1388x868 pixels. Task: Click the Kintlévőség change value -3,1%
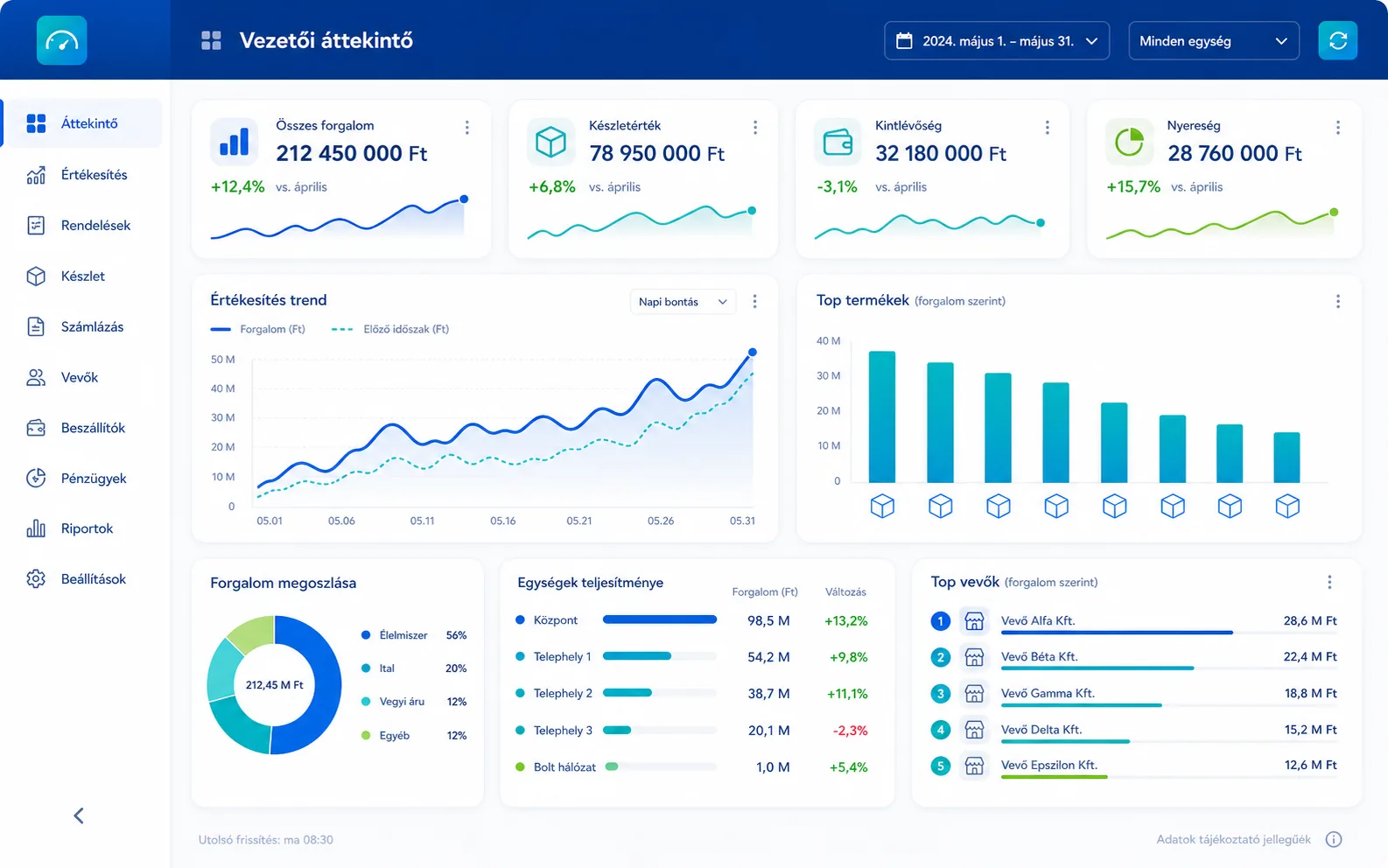[x=837, y=186]
